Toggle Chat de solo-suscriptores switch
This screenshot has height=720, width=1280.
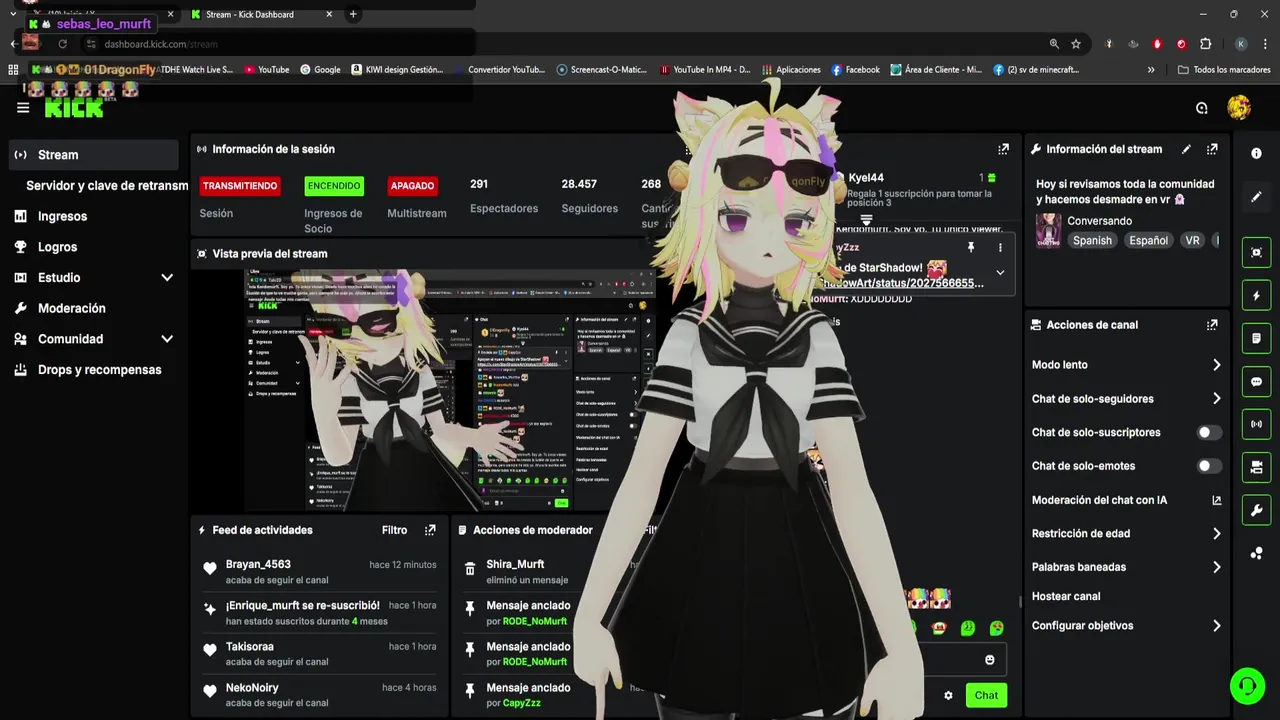click(1209, 433)
